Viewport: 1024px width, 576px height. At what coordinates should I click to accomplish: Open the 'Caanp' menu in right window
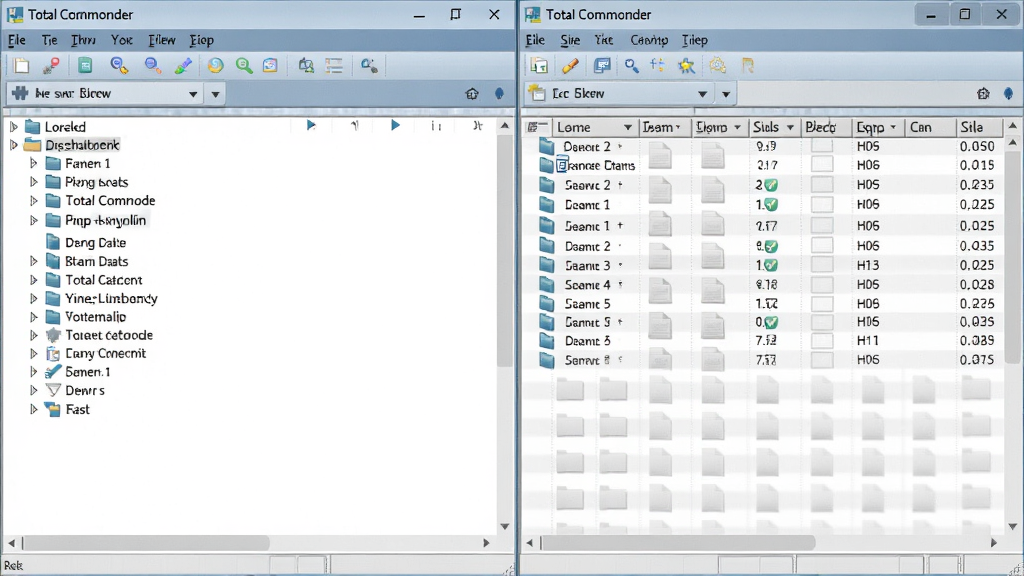pyautogui.click(x=648, y=40)
